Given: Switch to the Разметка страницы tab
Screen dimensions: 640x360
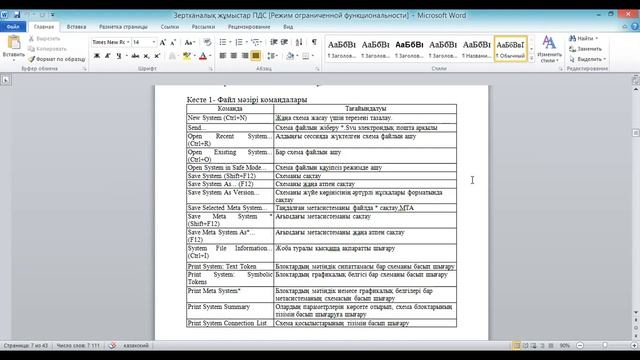Looking at the screenshot, I should [123, 27].
